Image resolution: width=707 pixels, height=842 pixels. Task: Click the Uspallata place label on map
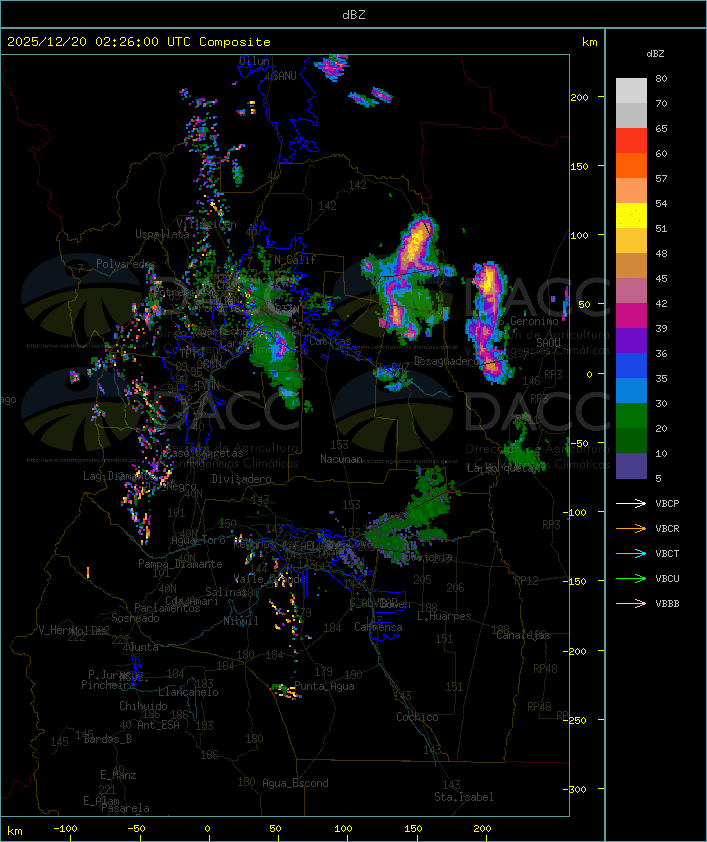click(162, 234)
